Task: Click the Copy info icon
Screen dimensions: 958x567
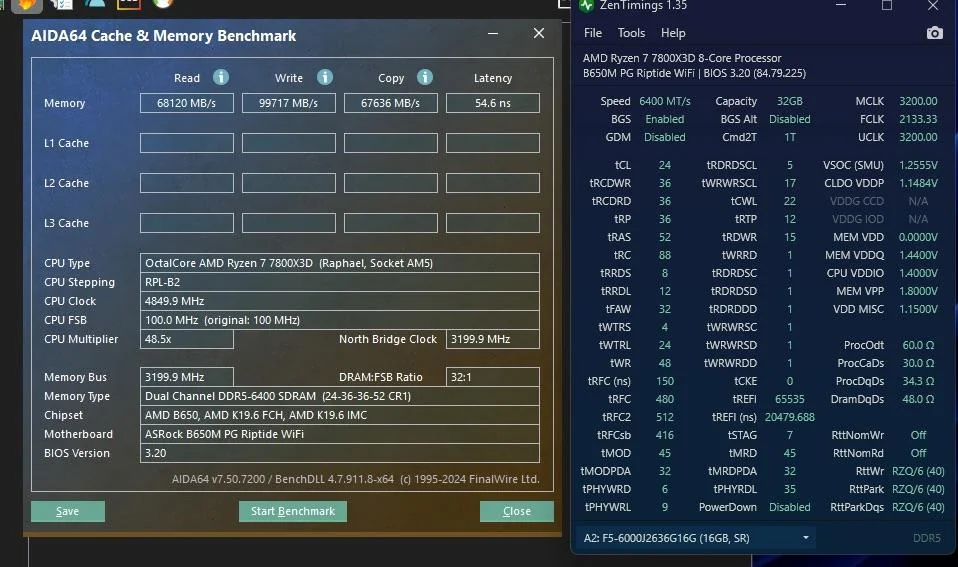Action: pyautogui.click(x=425, y=77)
